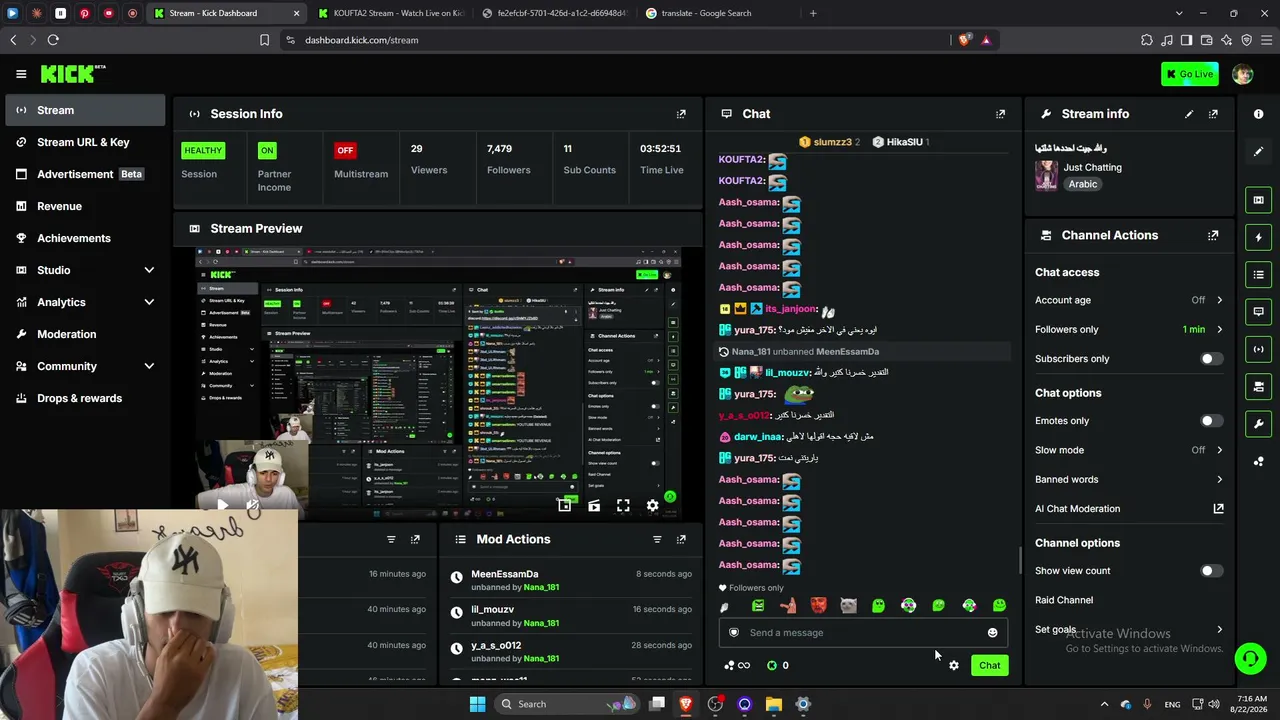Toggle the Show view count switch
1280x720 pixels.
1210,571
